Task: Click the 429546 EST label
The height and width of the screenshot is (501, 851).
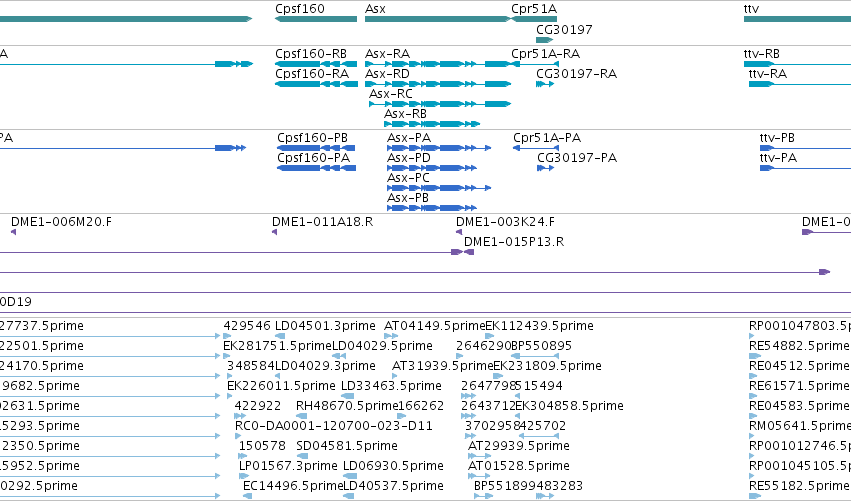Action: point(247,326)
